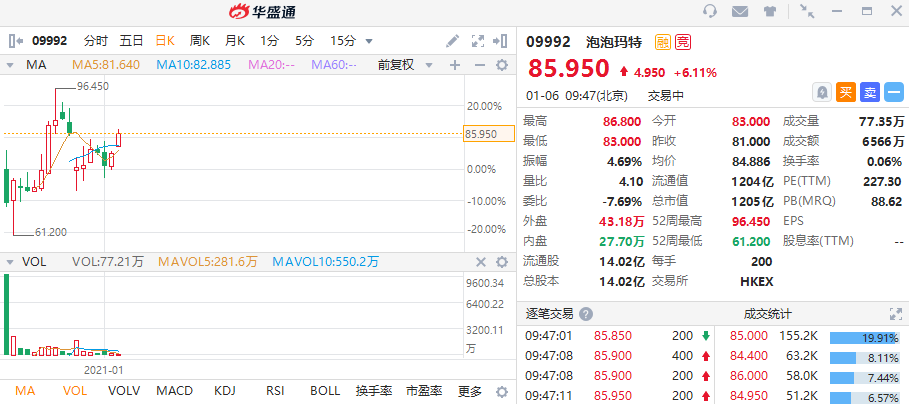Viewport: 909px width, 404px height.
Task: Expand MA indicator dropdown triangle
Action: click(9, 65)
